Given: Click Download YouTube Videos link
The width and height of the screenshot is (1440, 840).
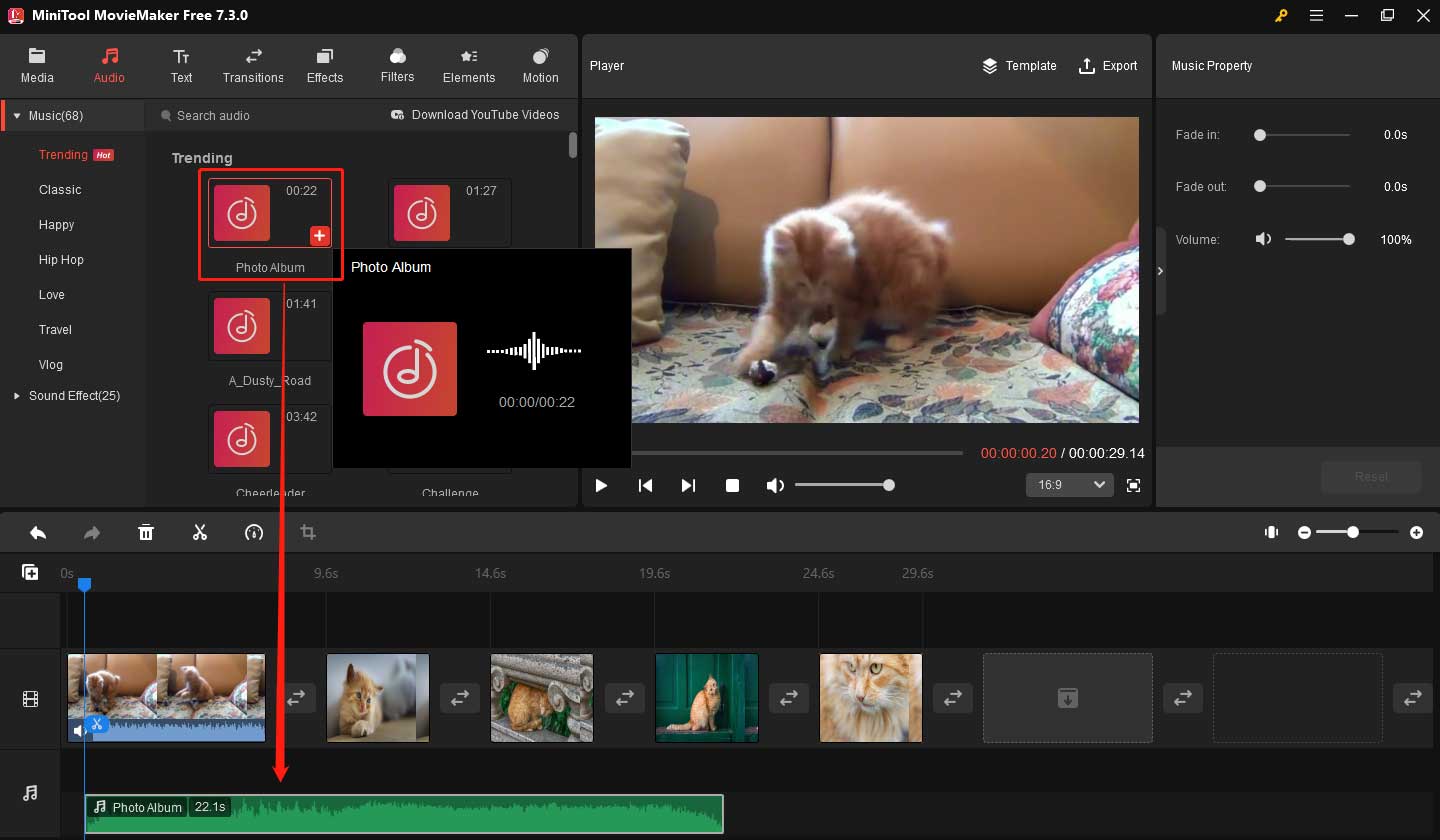Looking at the screenshot, I should (475, 115).
